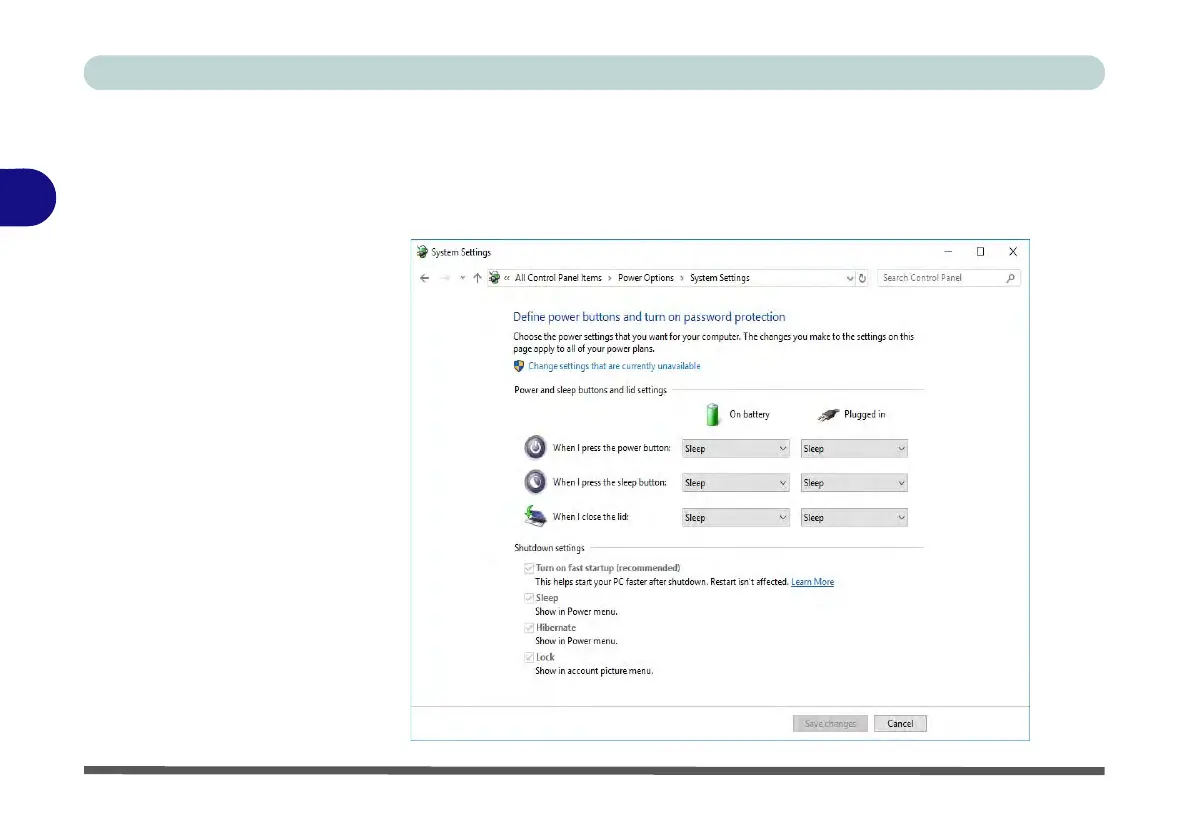Open Change settings that are currently unavailable
1190x838 pixels.
[x=614, y=366]
